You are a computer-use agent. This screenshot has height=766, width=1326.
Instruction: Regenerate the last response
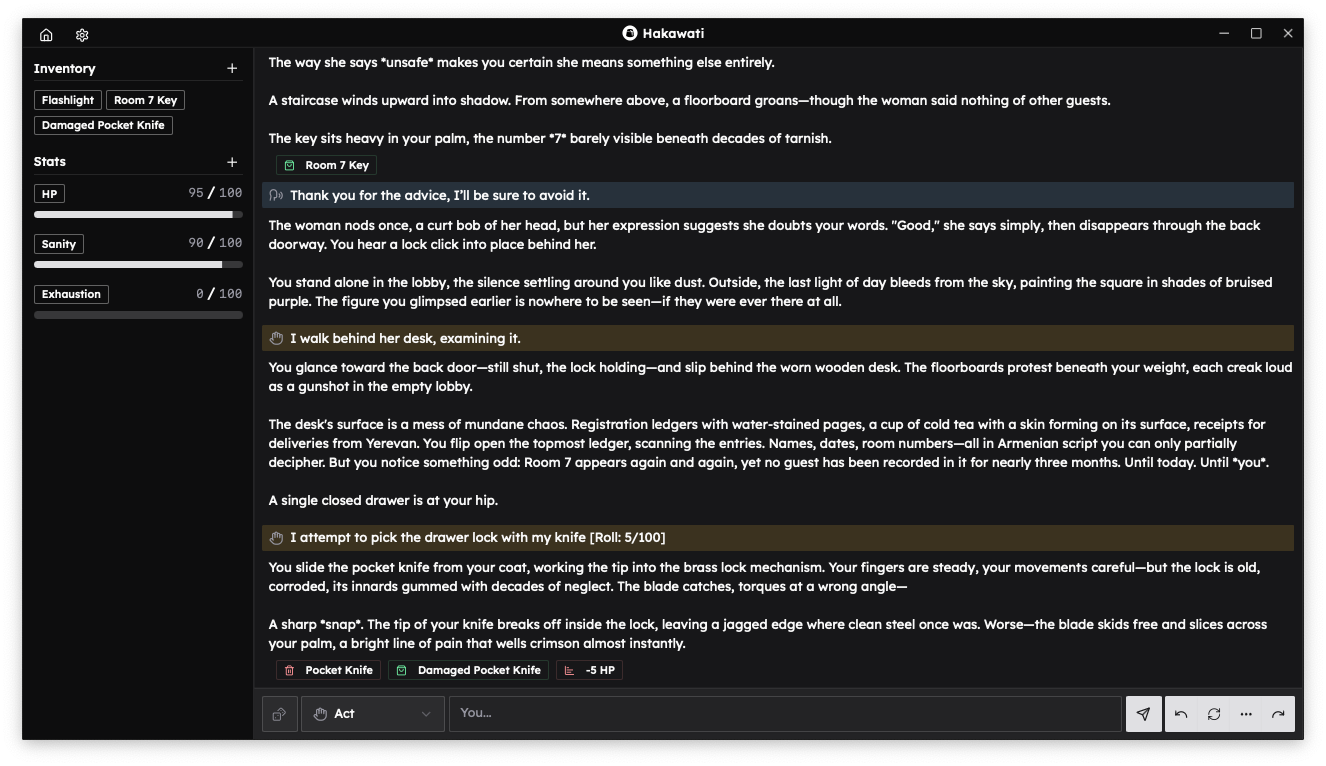[x=1214, y=714]
